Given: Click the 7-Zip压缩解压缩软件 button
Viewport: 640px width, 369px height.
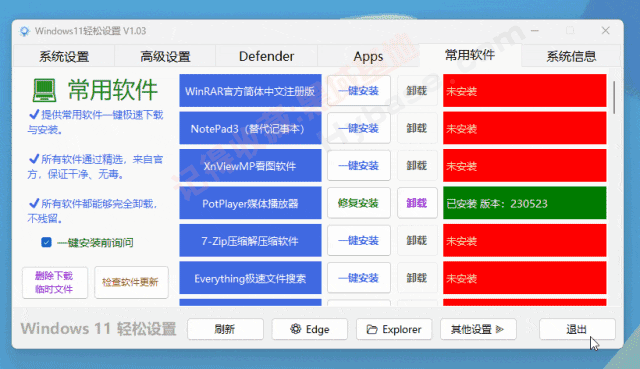Looking at the screenshot, I should tap(250, 241).
